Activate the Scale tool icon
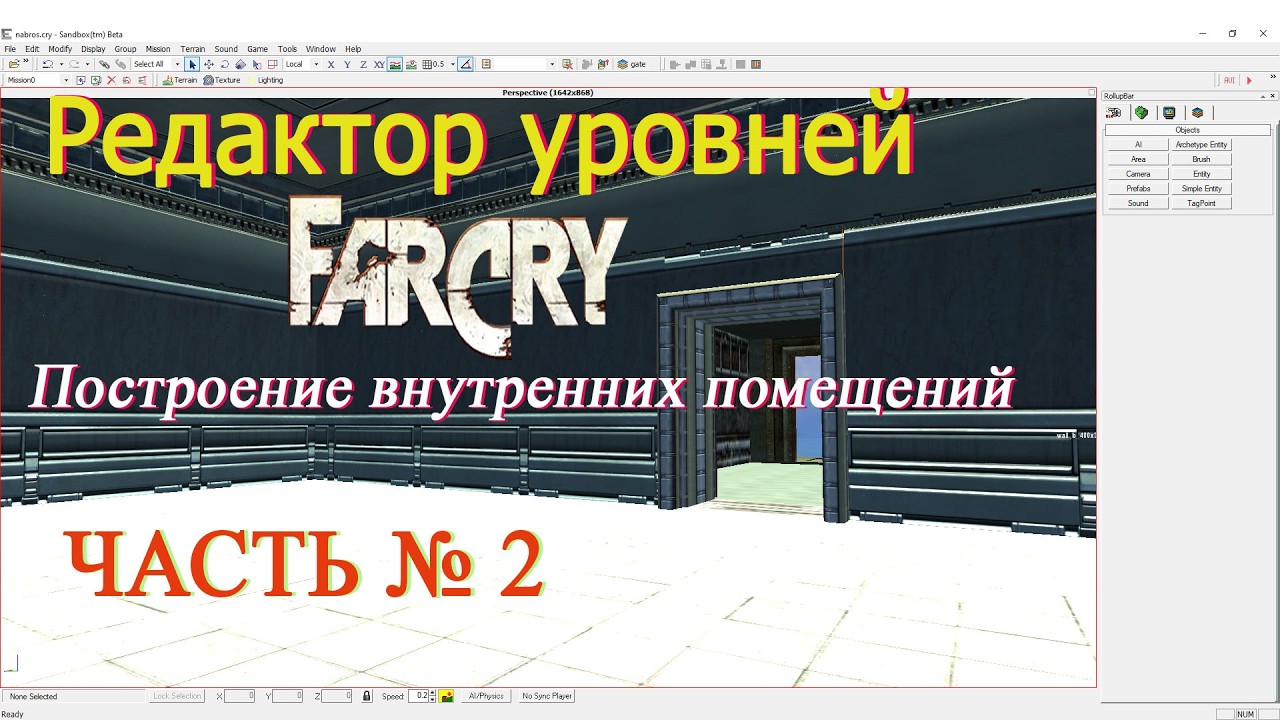Viewport: 1280px width, 720px height. (x=240, y=64)
